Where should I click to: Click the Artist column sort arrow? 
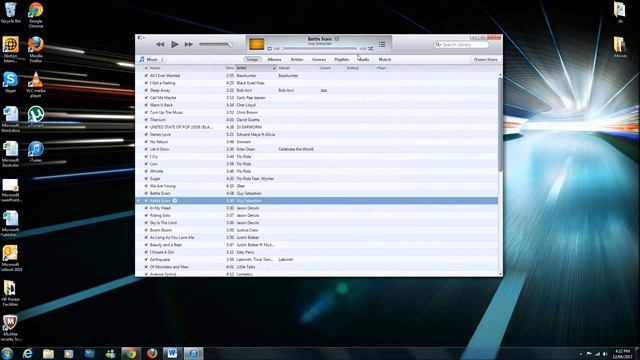[274, 68]
